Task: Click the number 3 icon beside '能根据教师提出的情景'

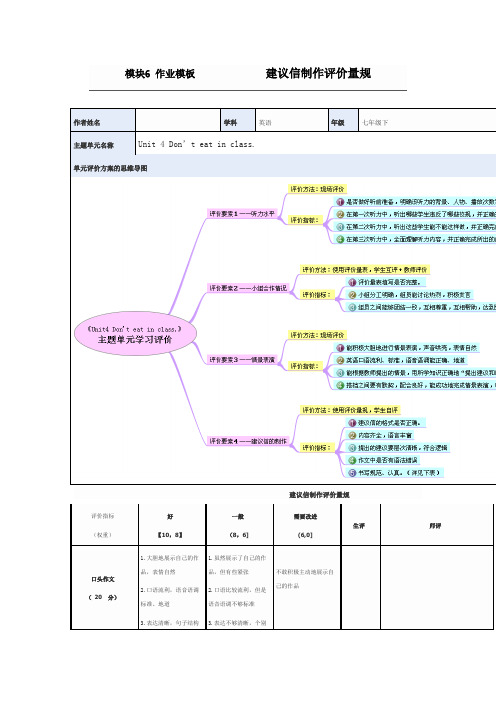Action: coord(340,372)
